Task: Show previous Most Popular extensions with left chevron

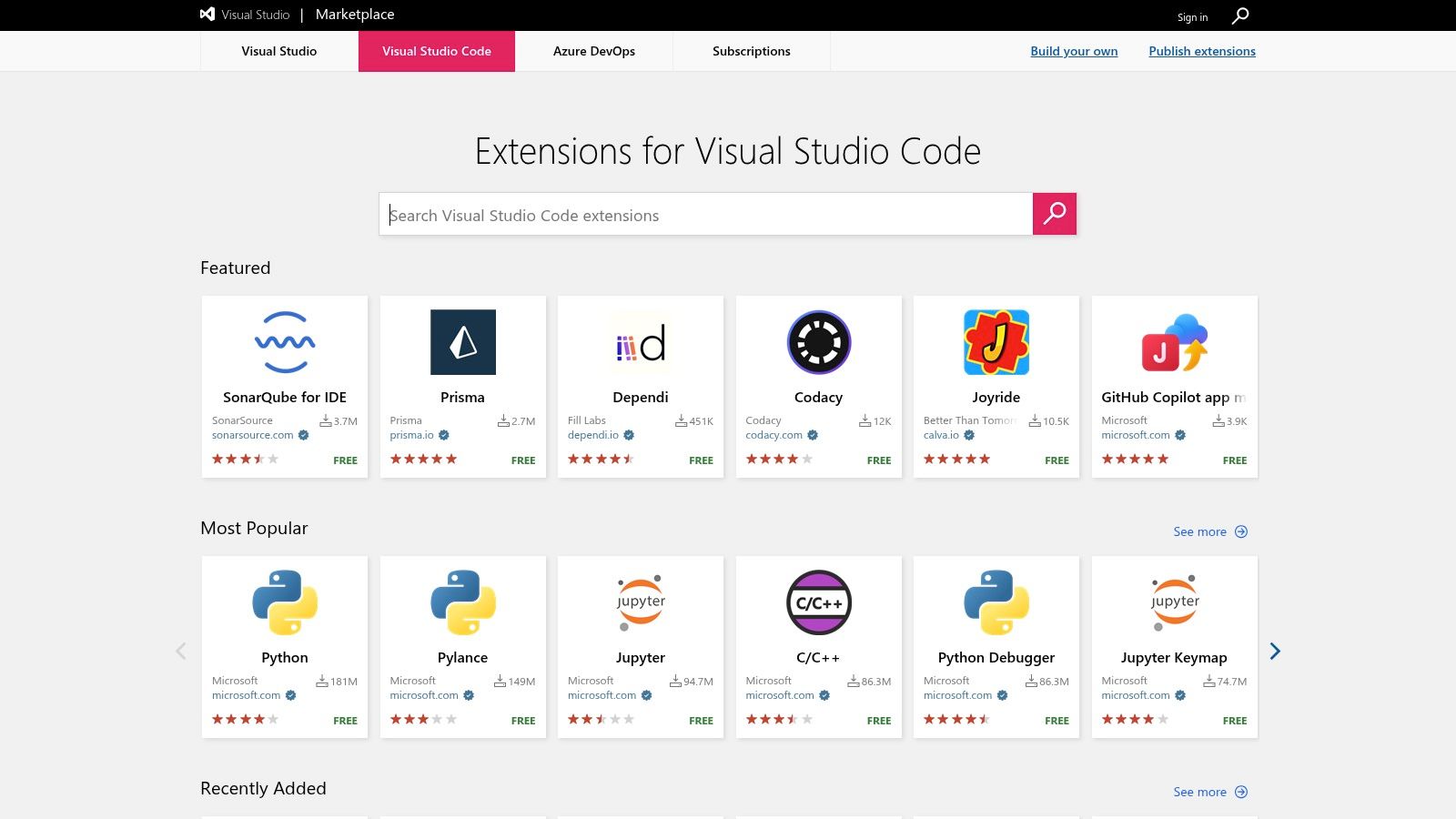Action: [x=181, y=651]
